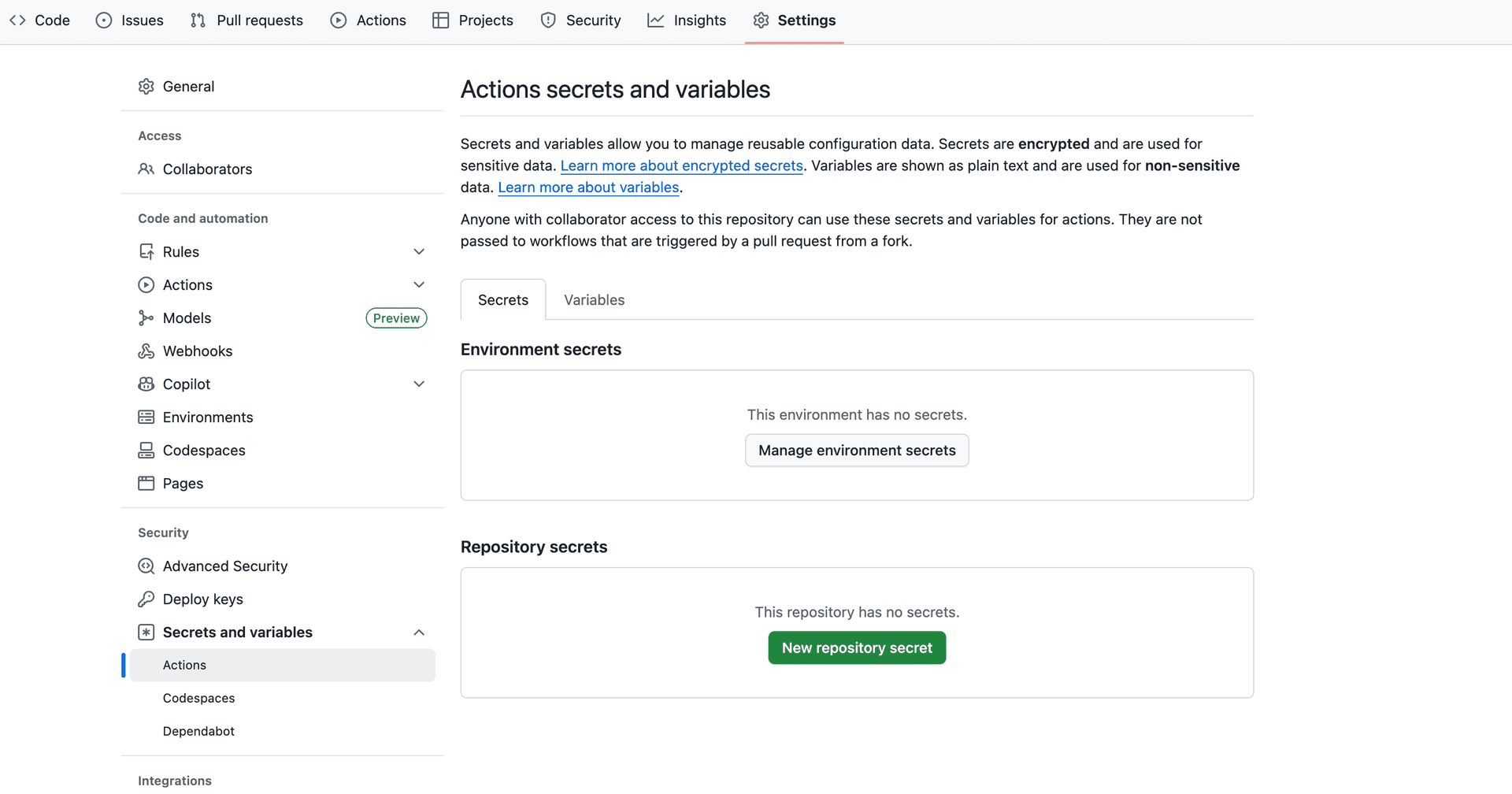
Task: Expand the Actions settings section
Action: tap(419, 284)
